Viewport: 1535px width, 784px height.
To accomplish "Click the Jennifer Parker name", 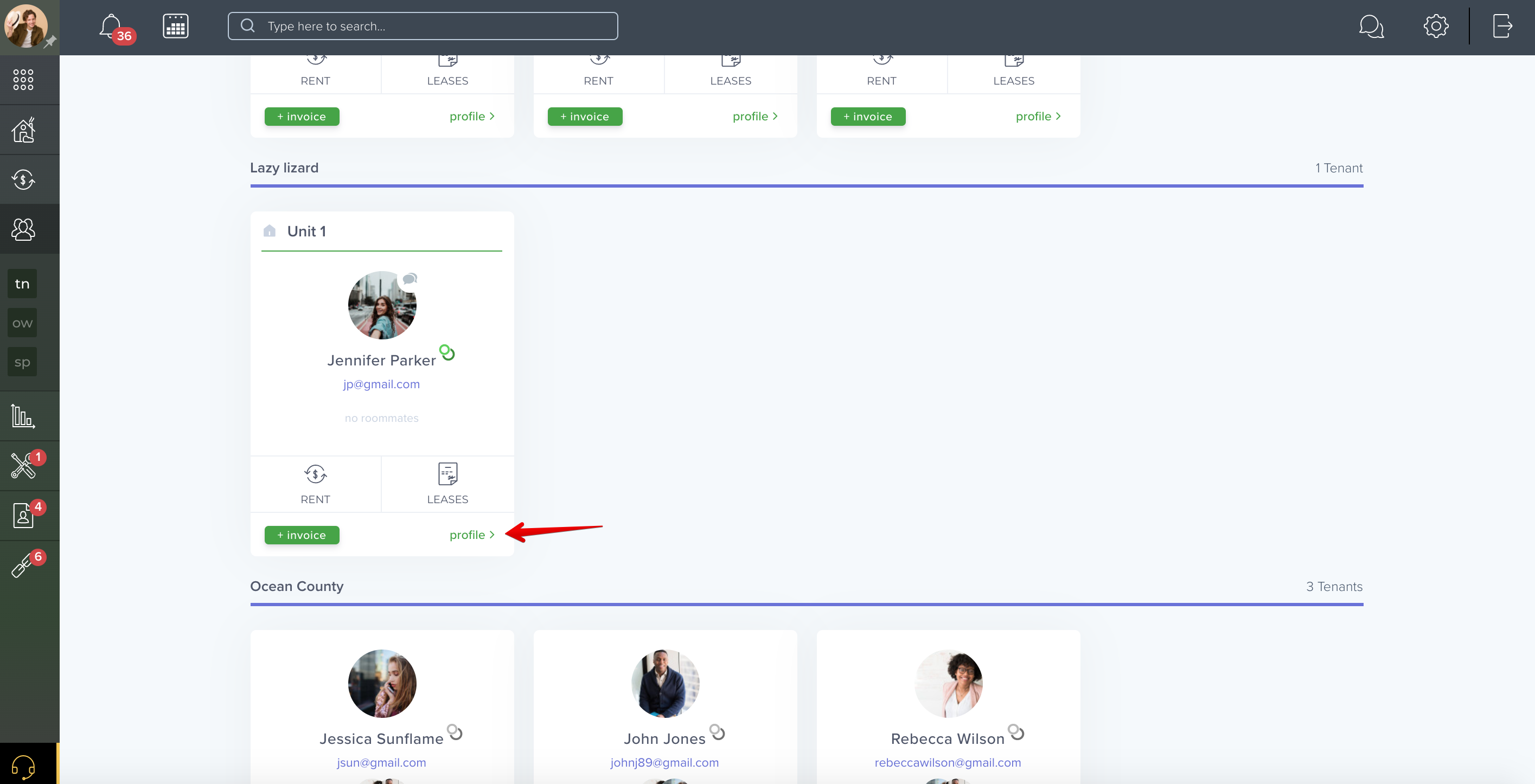I will 381,361.
